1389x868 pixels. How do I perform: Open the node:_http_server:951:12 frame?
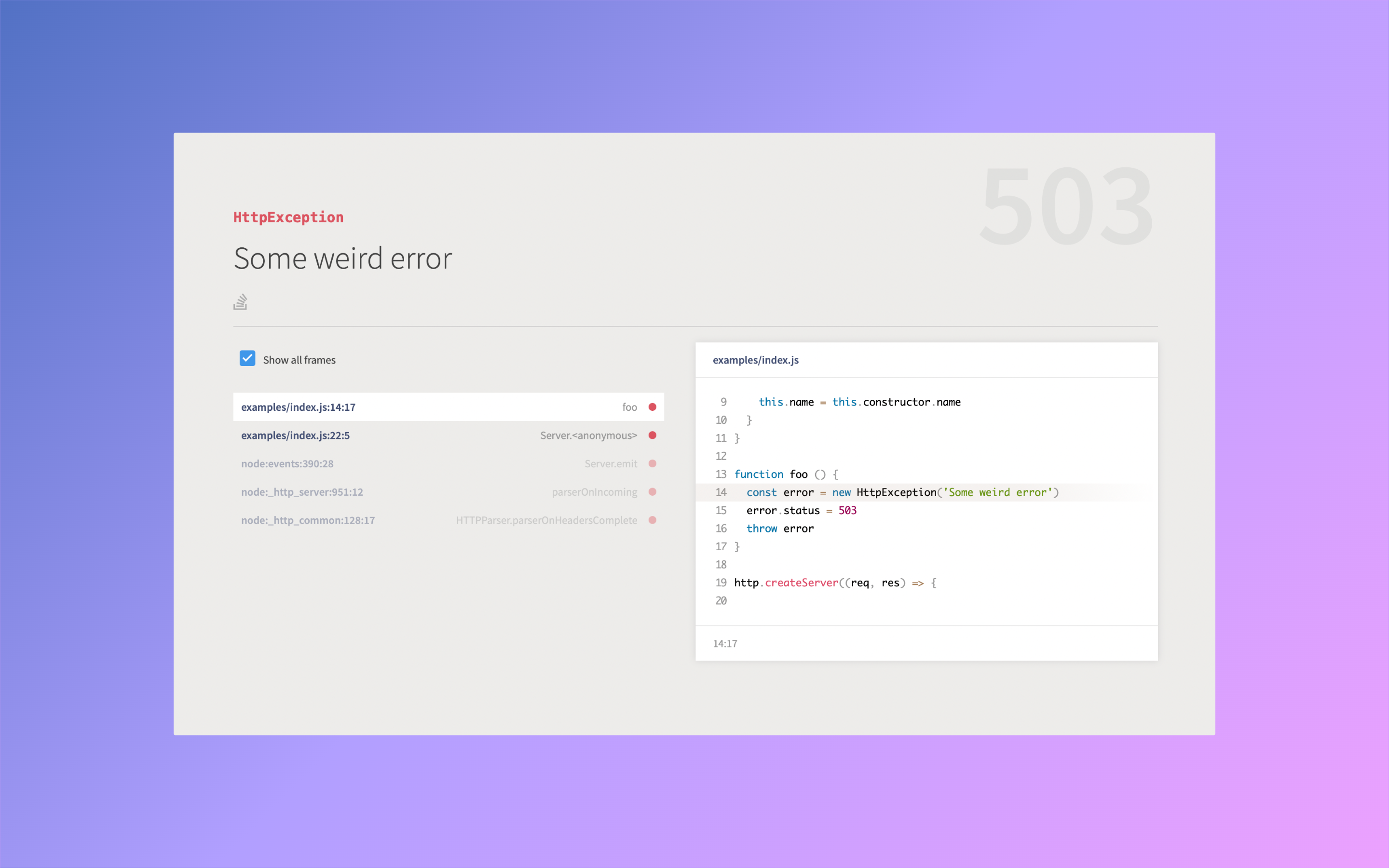[x=302, y=492]
